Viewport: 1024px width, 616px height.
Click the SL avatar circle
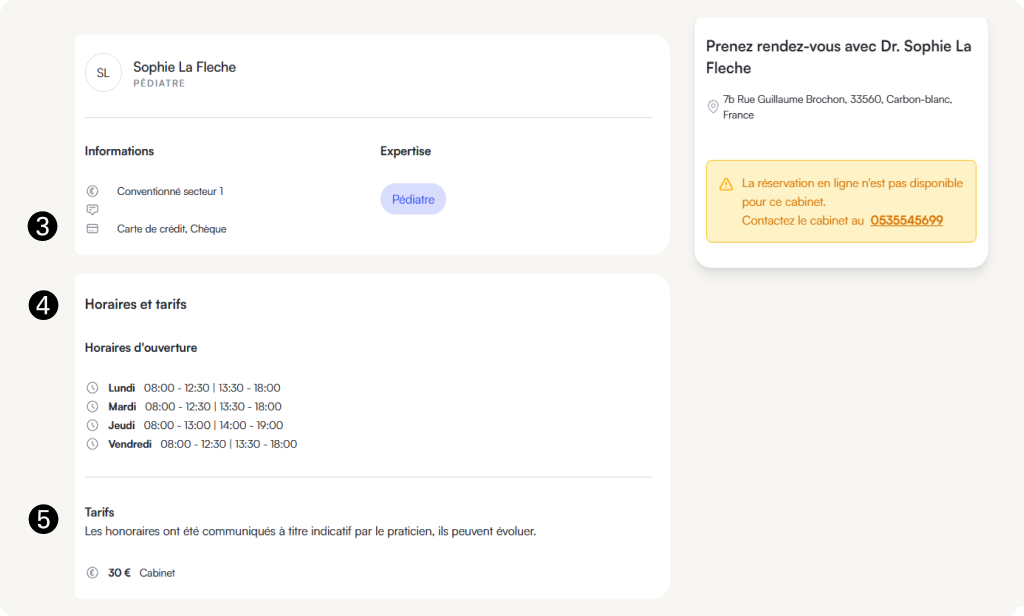(103, 73)
